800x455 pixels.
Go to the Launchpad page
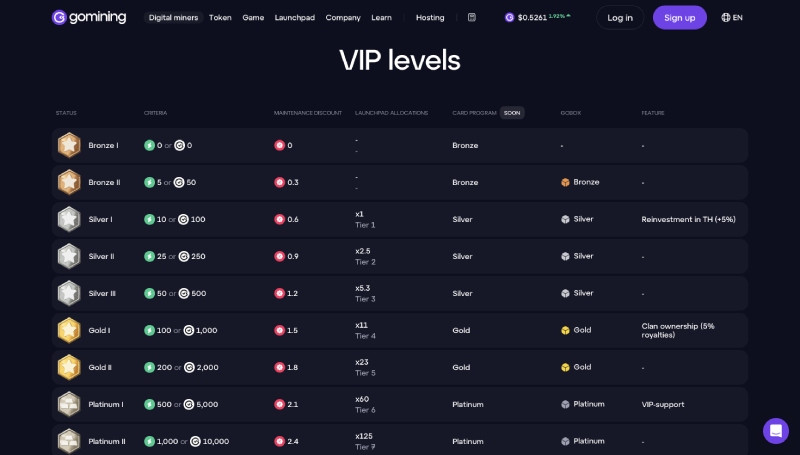tap(295, 17)
